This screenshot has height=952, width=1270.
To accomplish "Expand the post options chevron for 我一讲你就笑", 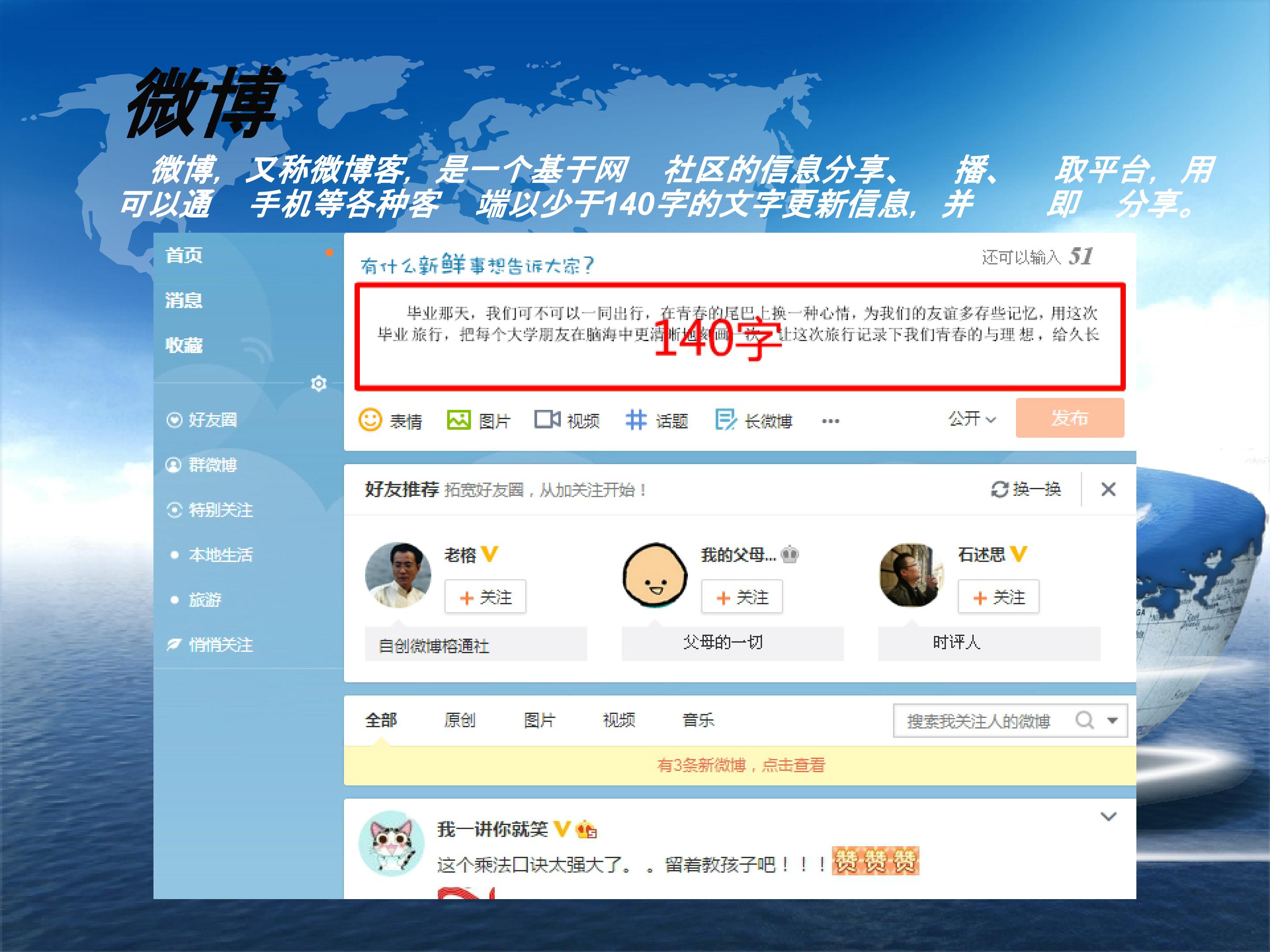I will pos(1108,817).
